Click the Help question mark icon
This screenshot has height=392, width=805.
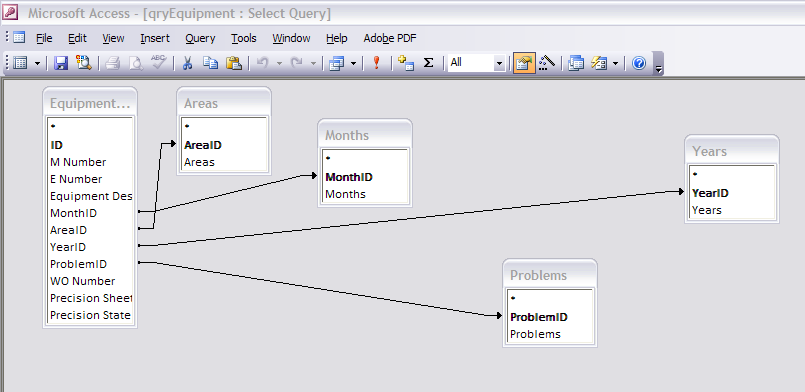[639, 63]
